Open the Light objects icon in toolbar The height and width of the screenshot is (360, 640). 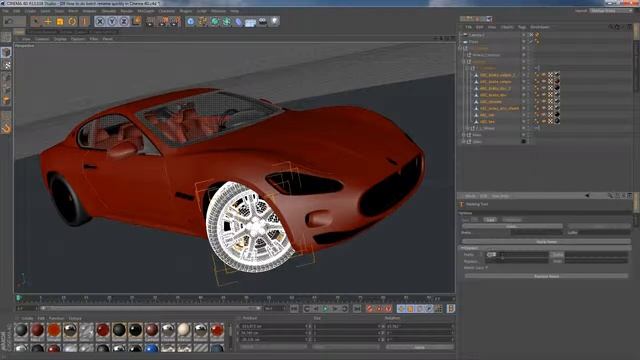tap(275, 21)
